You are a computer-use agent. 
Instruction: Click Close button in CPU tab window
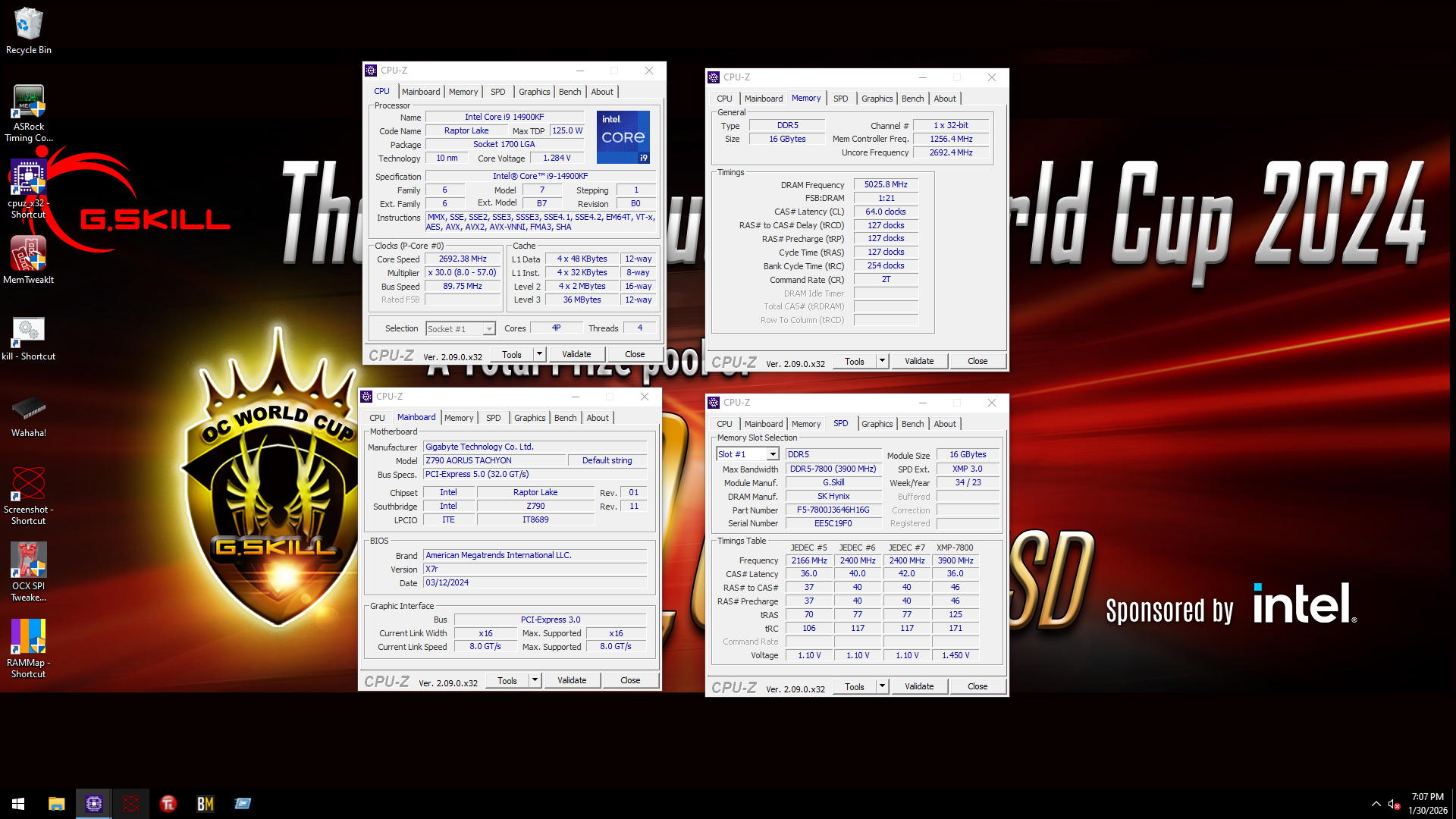tap(635, 354)
